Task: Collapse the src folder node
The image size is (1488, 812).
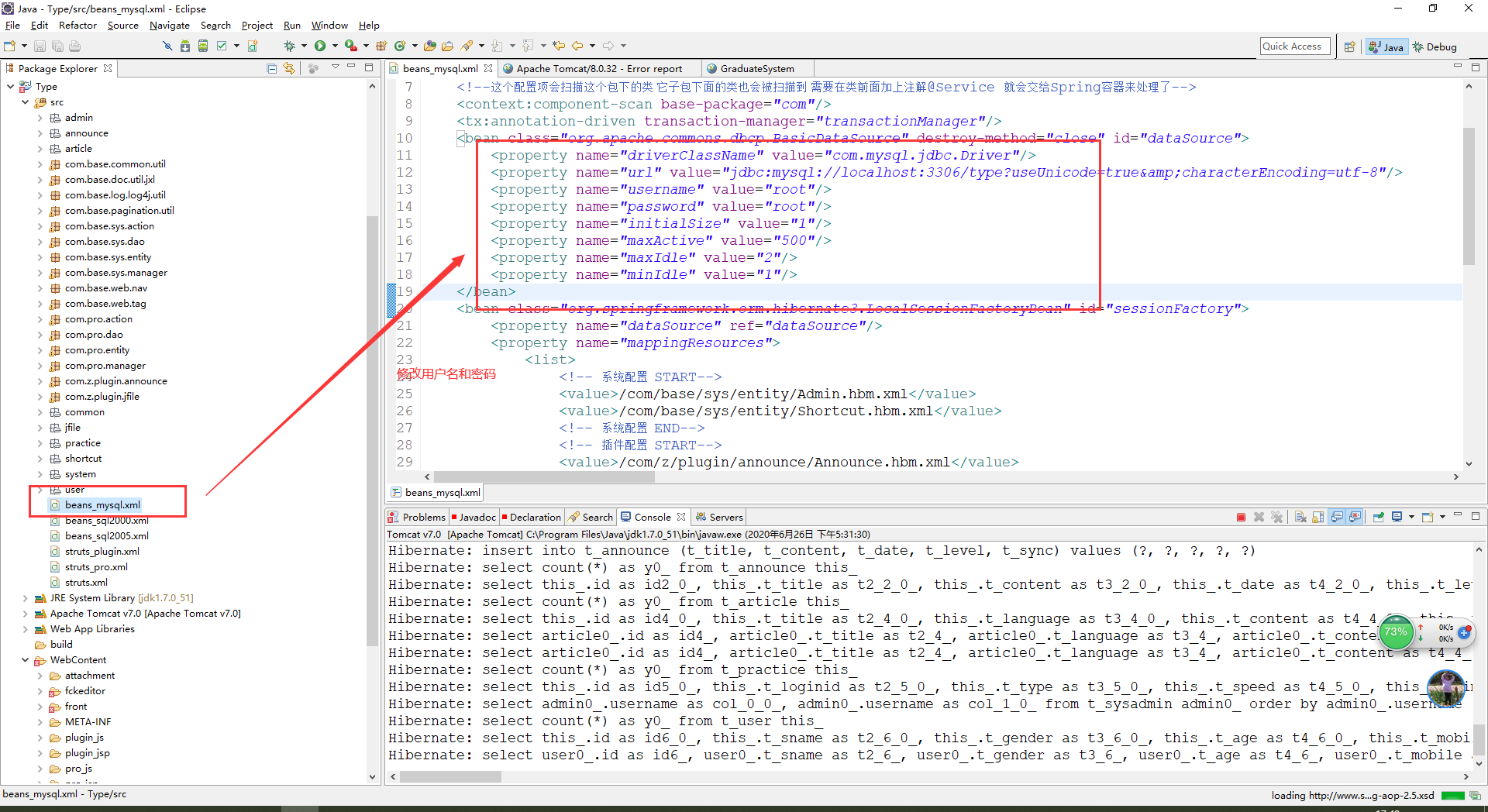Action: [25, 102]
